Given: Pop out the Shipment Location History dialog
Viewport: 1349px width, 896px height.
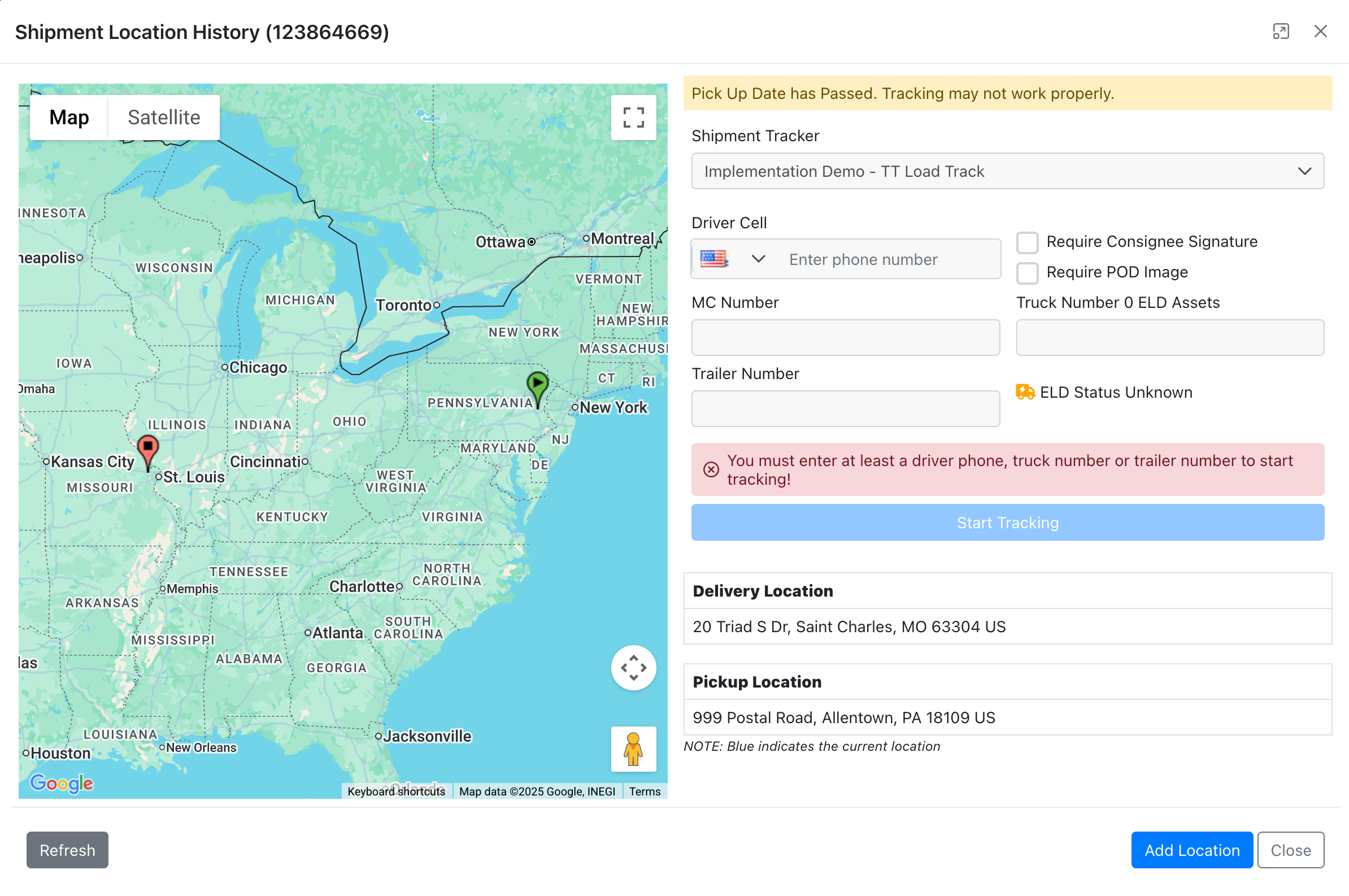Looking at the screenshot, I should [1281, 32].
